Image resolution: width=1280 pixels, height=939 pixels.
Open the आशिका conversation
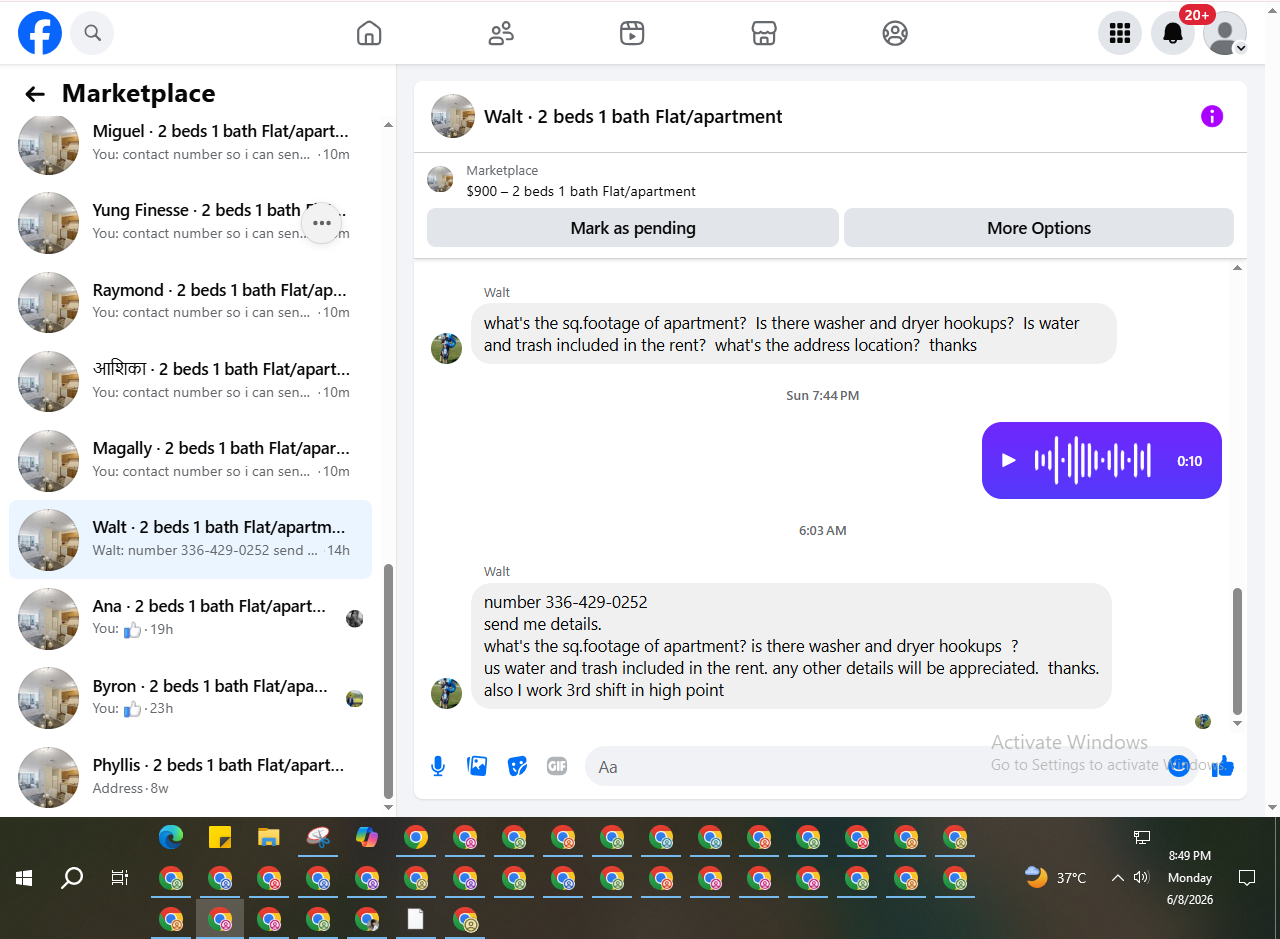point(190,381)
